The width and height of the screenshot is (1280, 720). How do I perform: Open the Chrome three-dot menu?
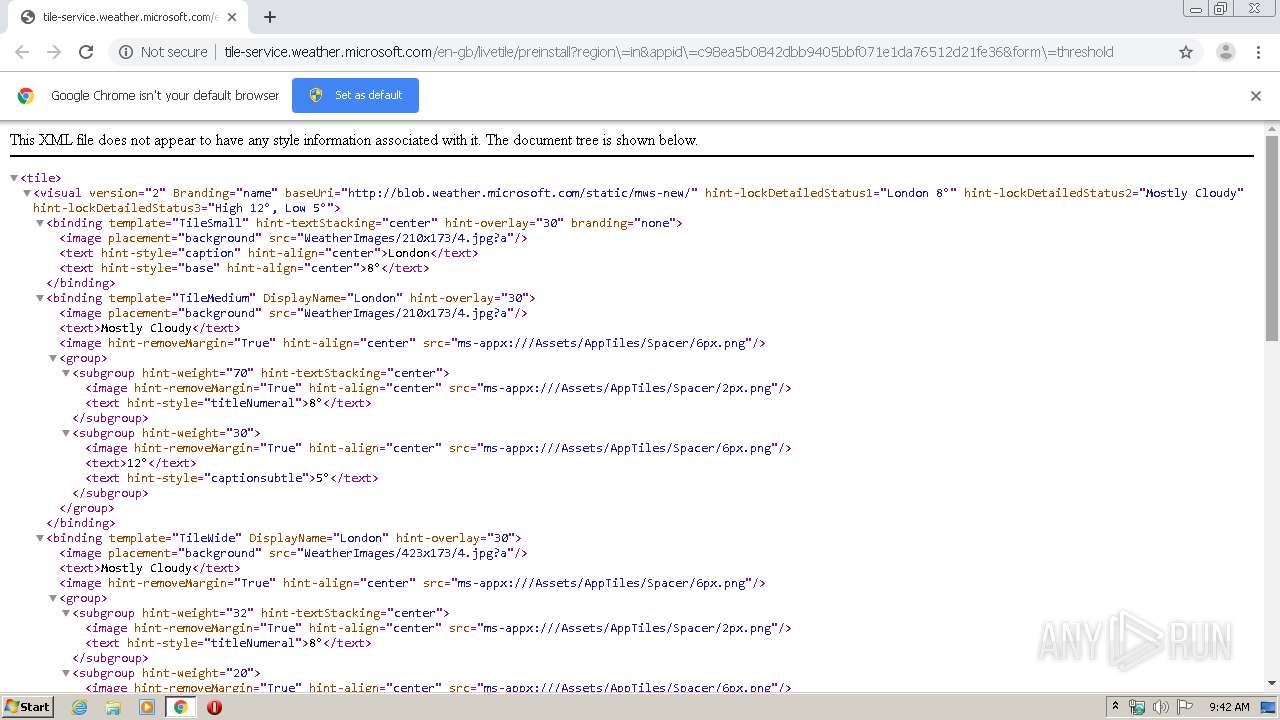tap(1258, 52)
